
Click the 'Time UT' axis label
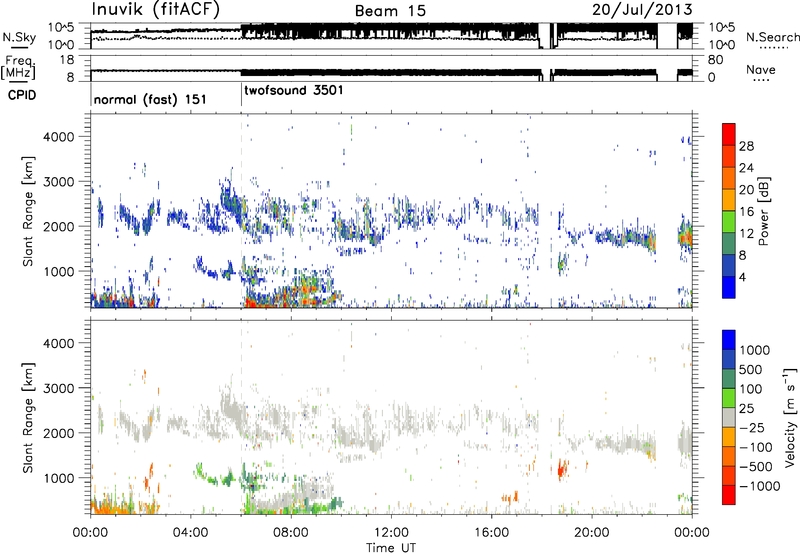(391, 548)
